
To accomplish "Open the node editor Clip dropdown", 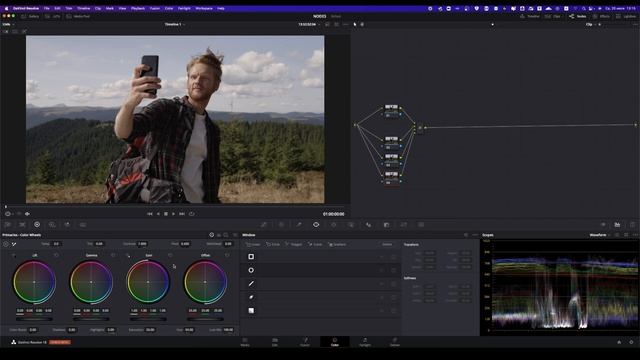I will point(591,24).
